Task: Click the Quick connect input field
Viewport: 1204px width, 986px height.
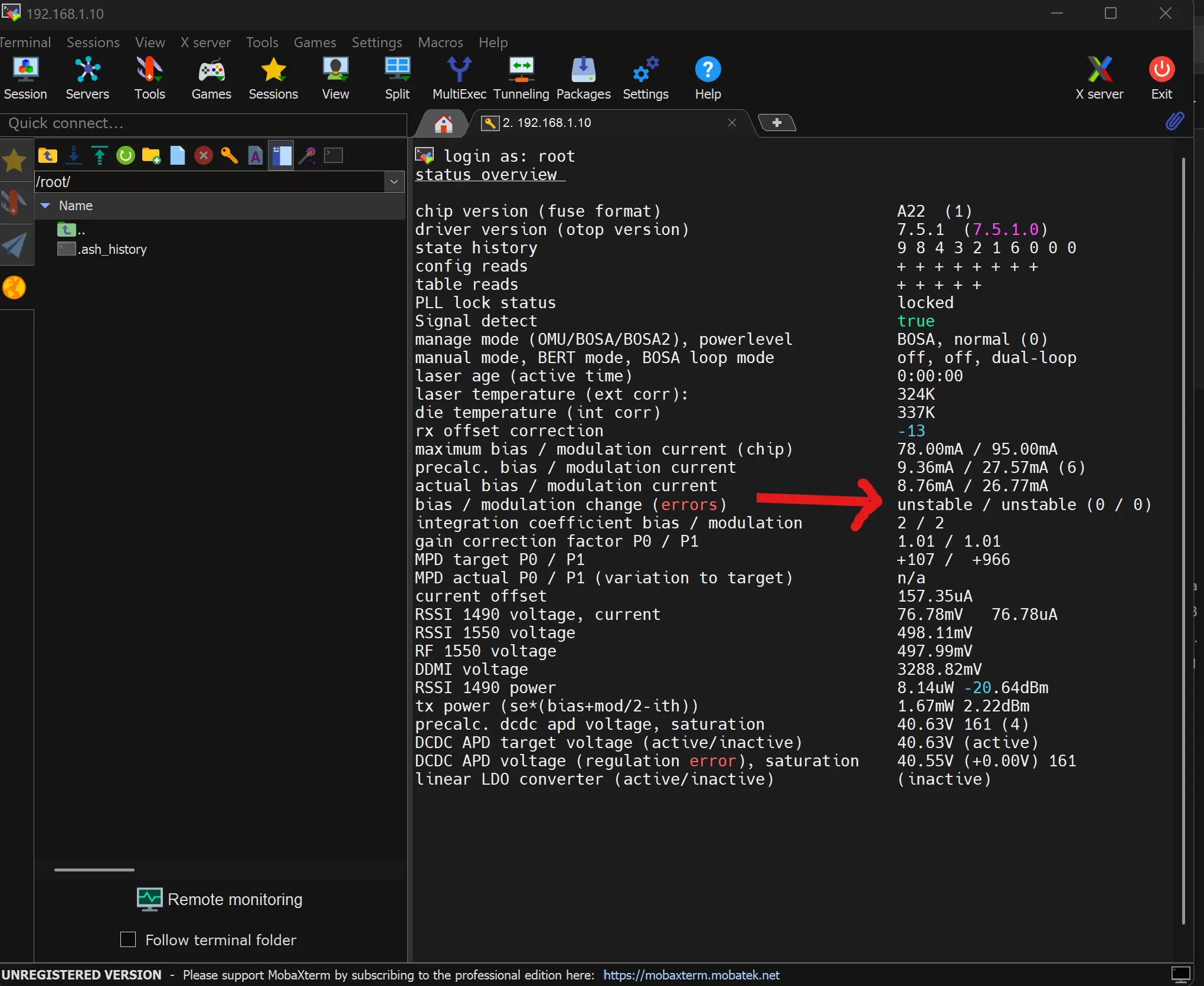Action: [204, 123]
